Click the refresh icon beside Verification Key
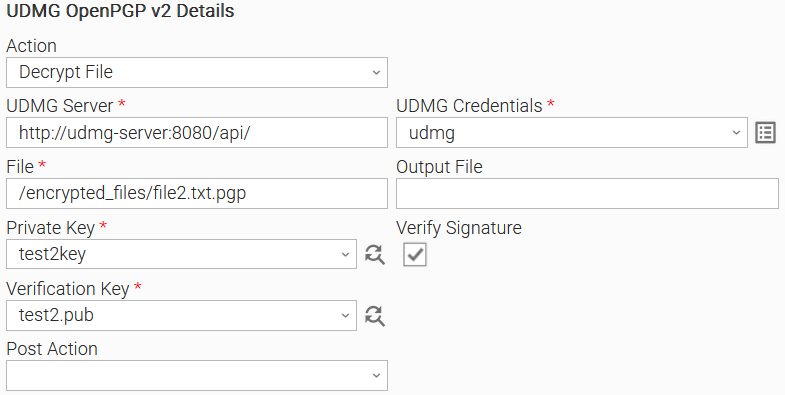Image resolution: width=785 pixels, height=395 pixels. 374,315
